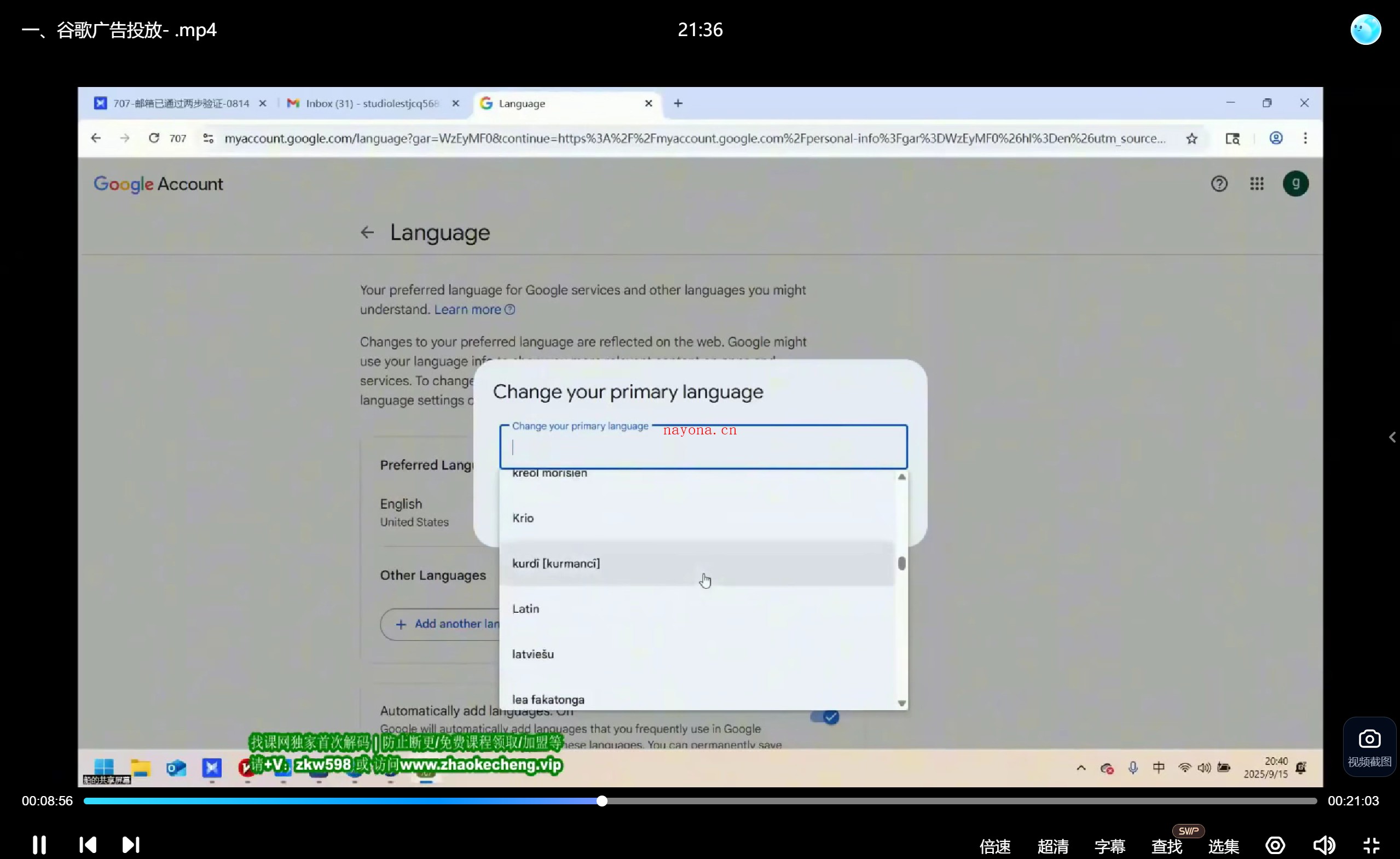Open the blue X app on the taskbar
Screen dimensions: 1400x859
[x=212, y=768]
